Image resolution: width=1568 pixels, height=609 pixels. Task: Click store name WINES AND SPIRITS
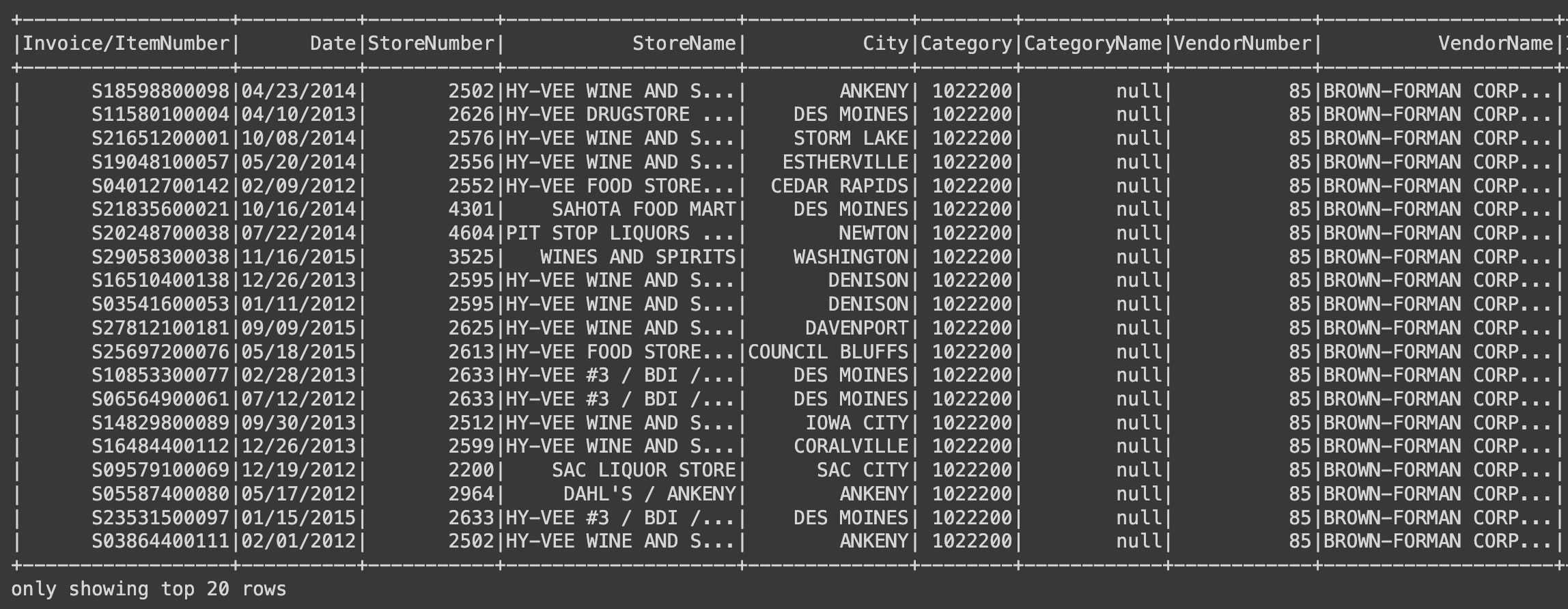tap(638, 257)
